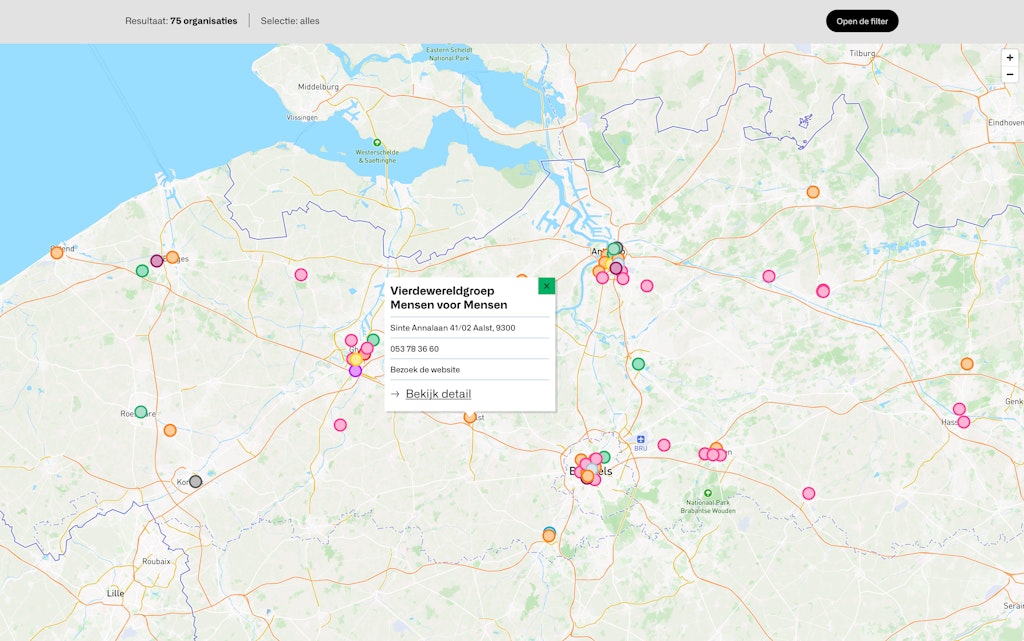
Task: Open the Bekijk detail link
Action: [438, 394]
